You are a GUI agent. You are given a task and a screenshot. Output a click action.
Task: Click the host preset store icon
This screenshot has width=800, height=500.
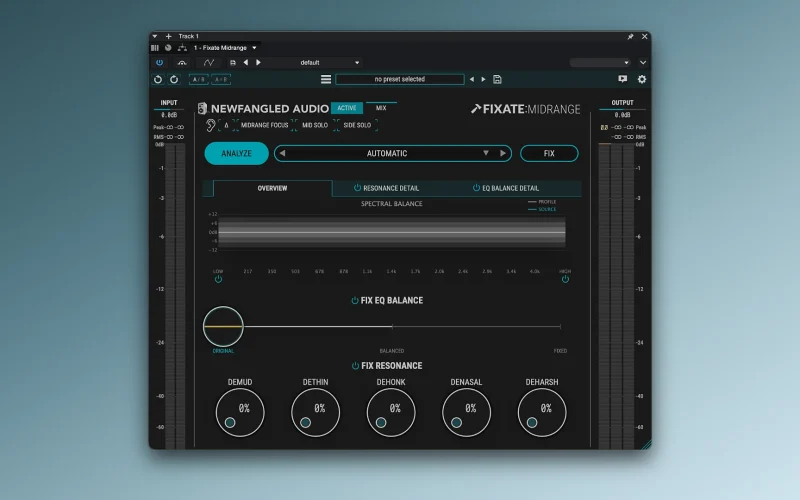click(x=233, y=63)
